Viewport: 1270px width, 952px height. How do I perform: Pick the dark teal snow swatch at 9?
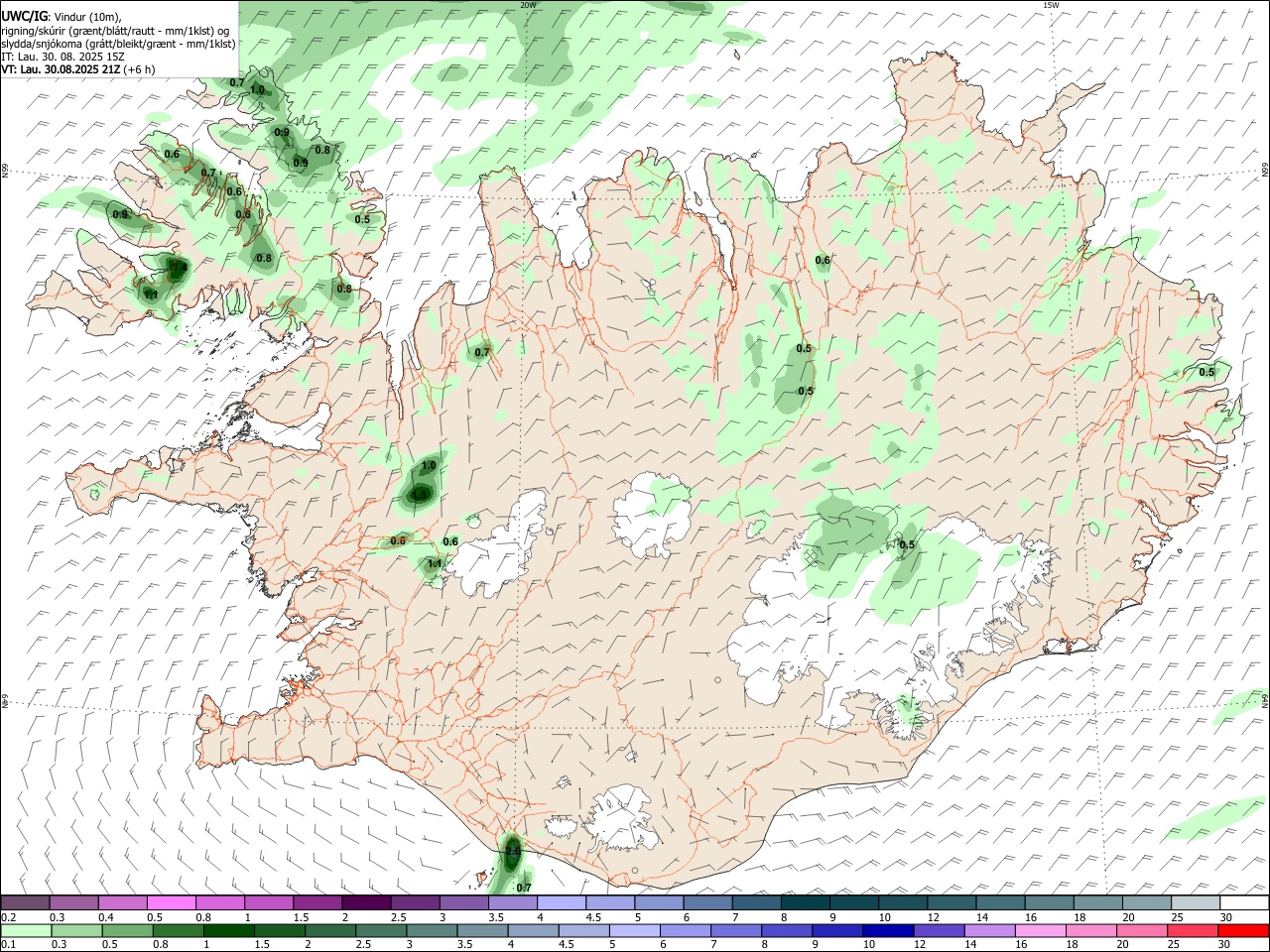click(854, 902)
